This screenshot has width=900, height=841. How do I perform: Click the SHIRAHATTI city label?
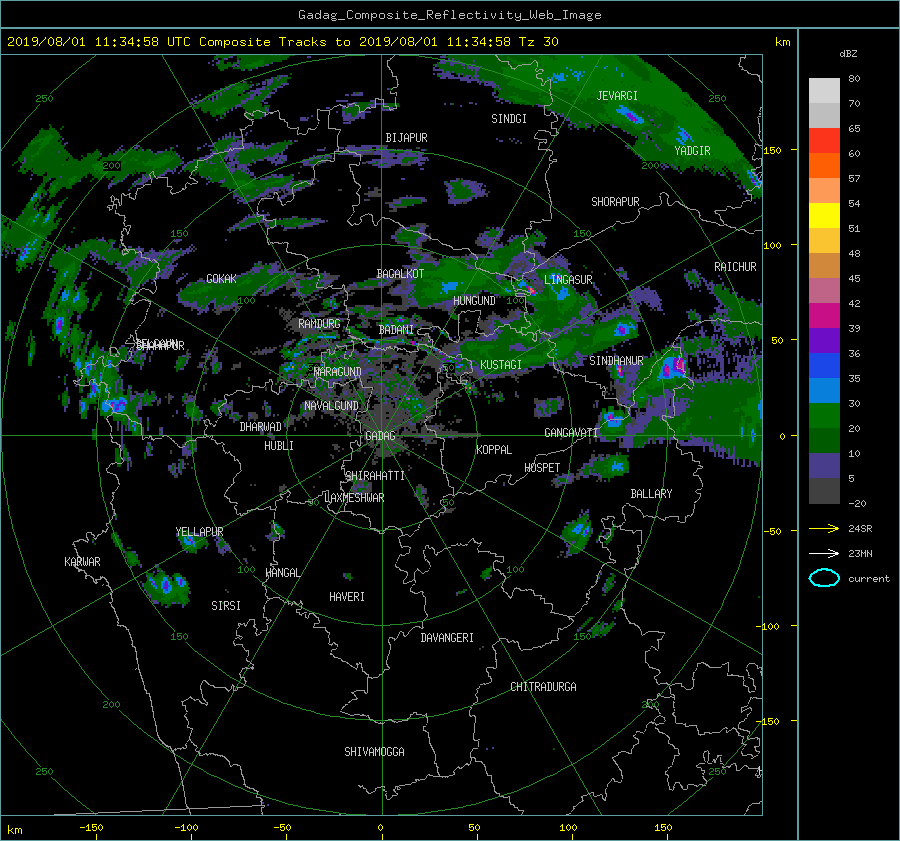(375, 476)
